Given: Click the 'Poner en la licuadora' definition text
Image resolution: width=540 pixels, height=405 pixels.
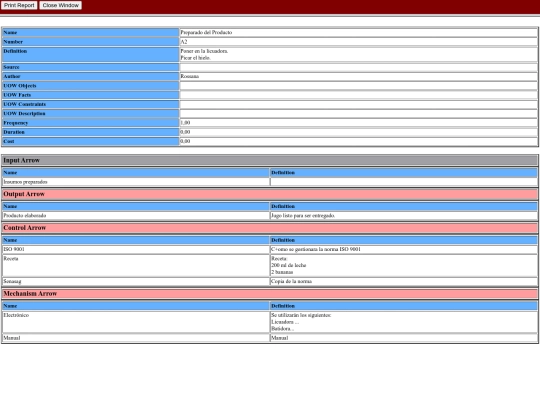Looking at the screenshot, I should pyautogui.click(x=204, y=51).
